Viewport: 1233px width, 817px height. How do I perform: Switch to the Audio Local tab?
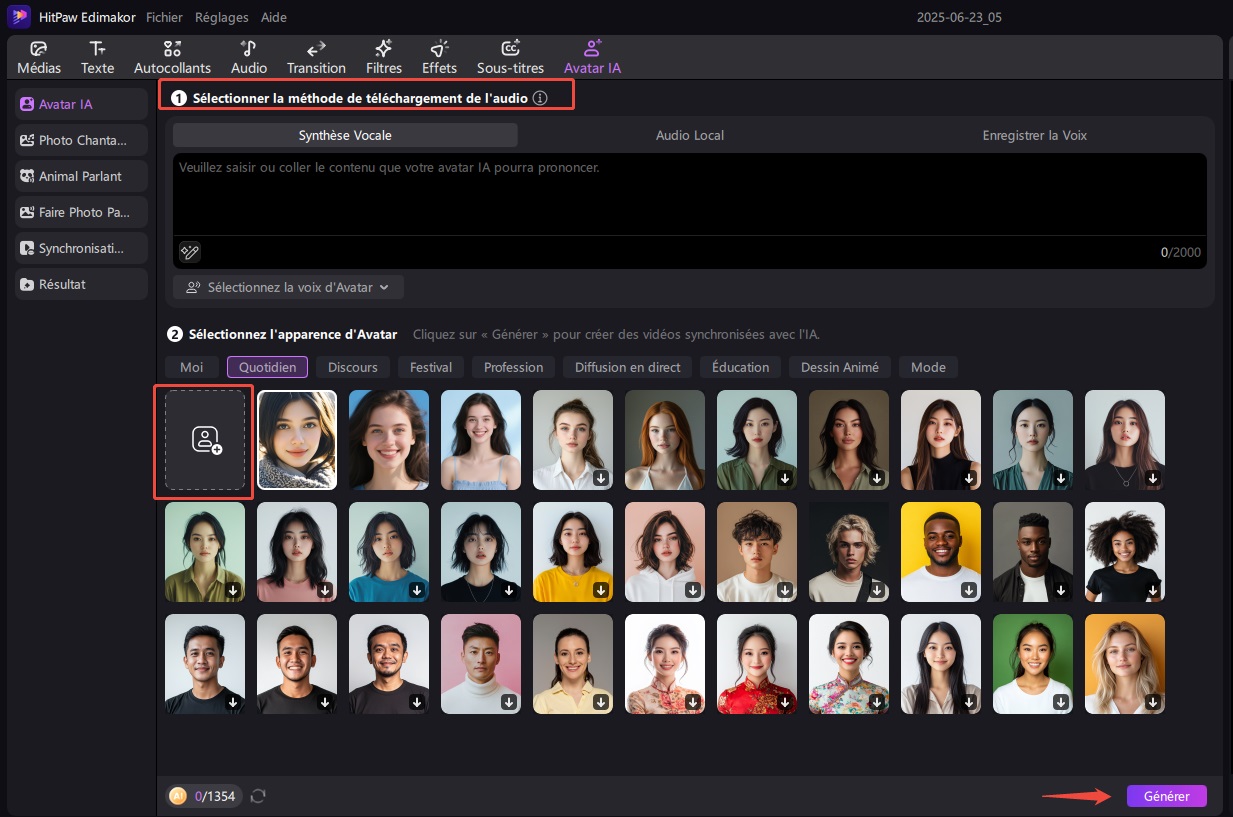click(690, 135)
